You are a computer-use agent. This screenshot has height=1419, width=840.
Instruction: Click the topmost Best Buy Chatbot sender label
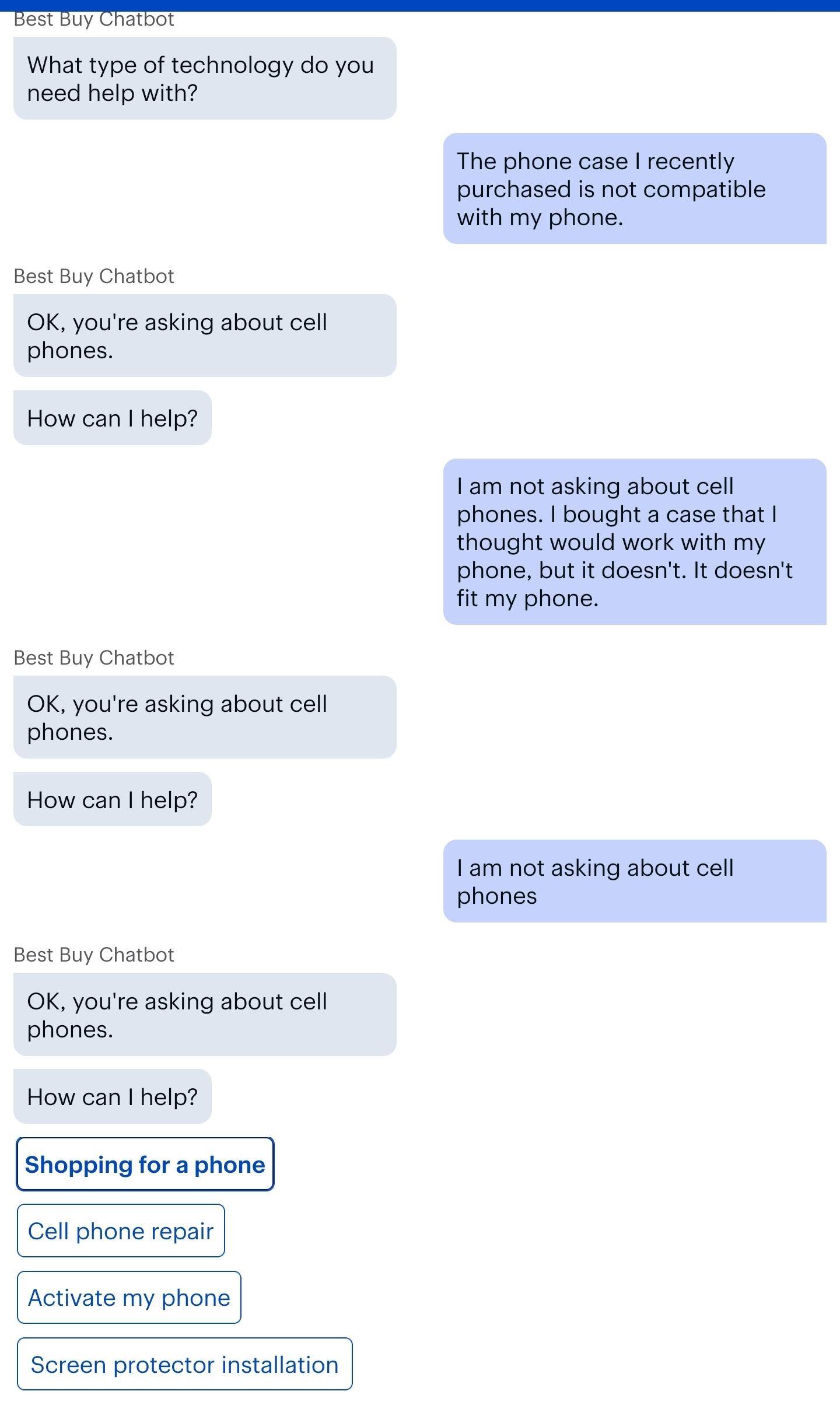[94, 20]
